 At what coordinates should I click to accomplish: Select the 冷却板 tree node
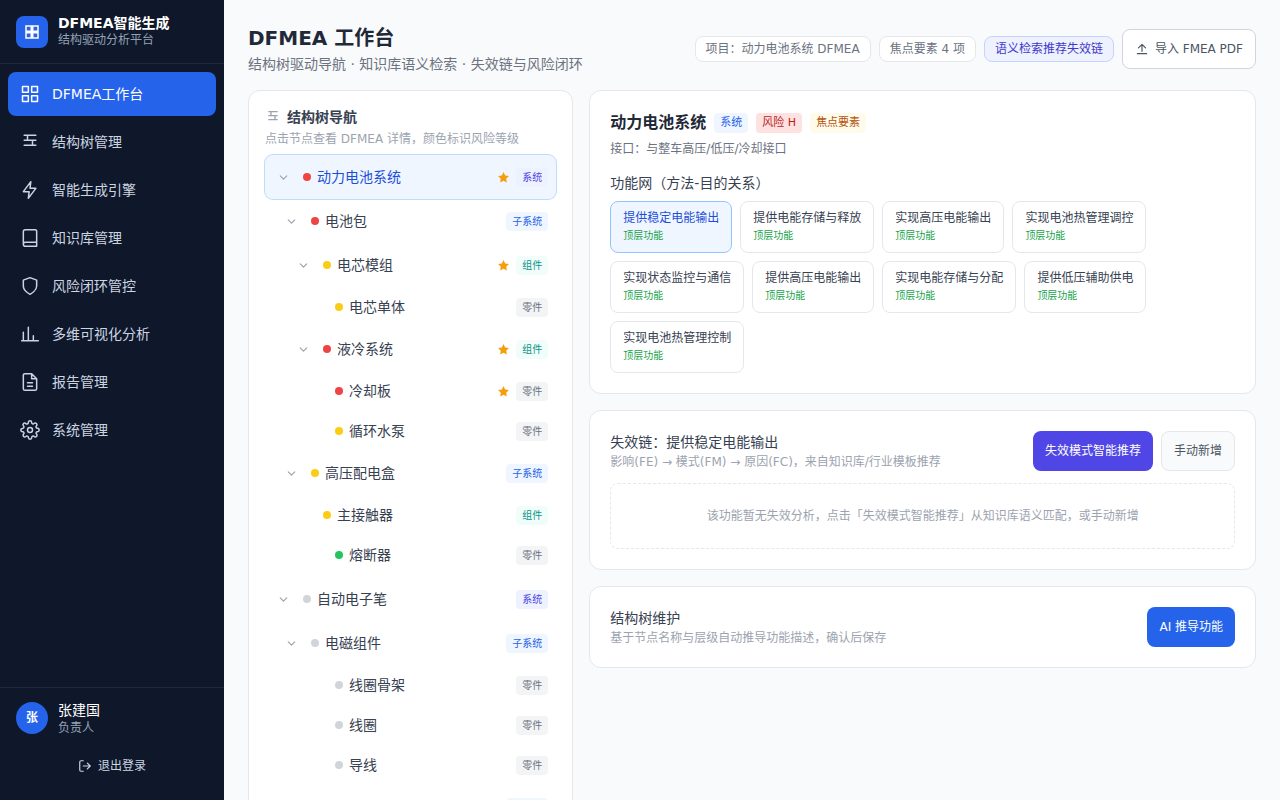tap(410, 391)
